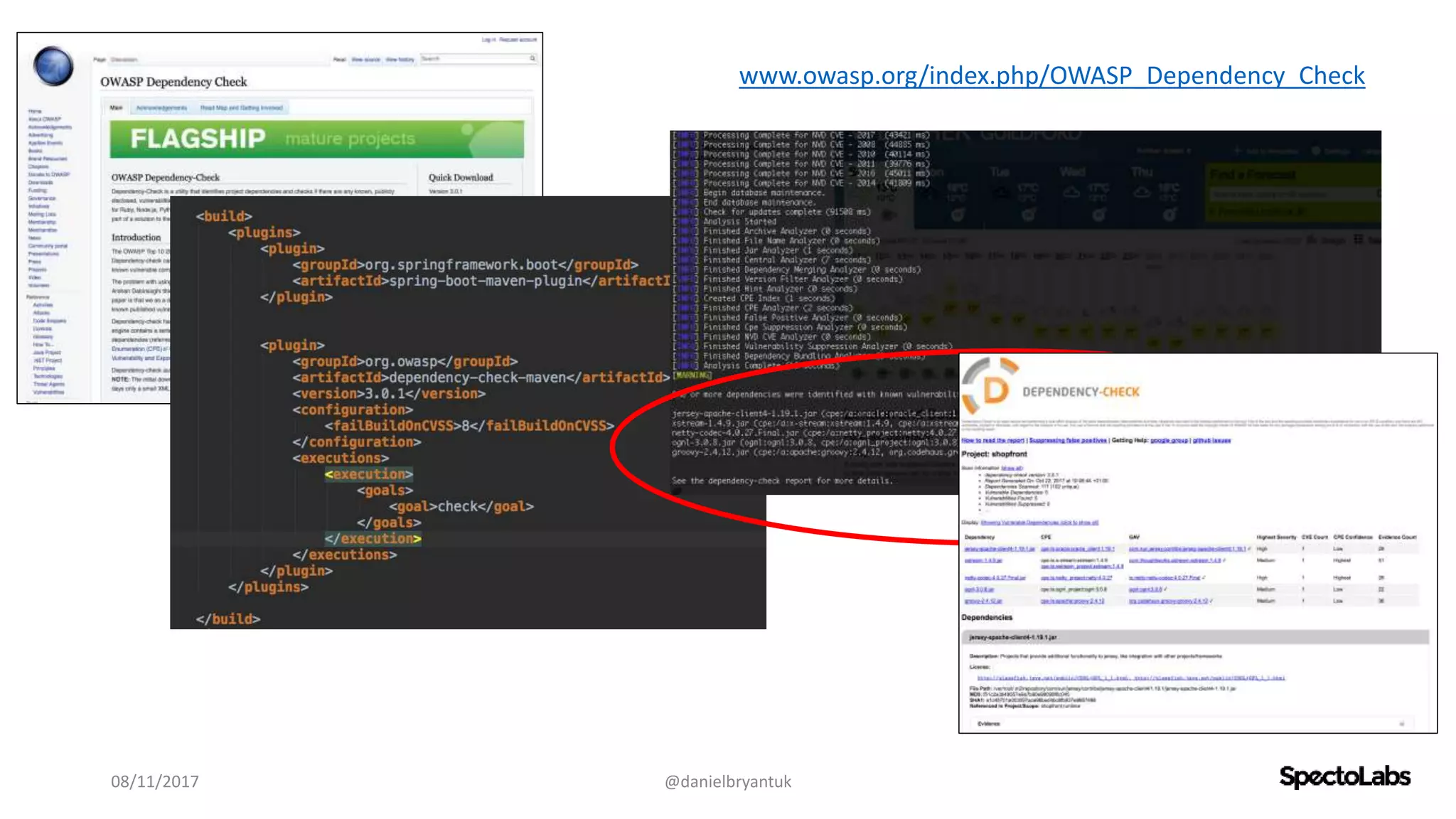Click the 'Highest Severity' column header
Viewport: 1456px width, 819px height.
point(1276,537)
